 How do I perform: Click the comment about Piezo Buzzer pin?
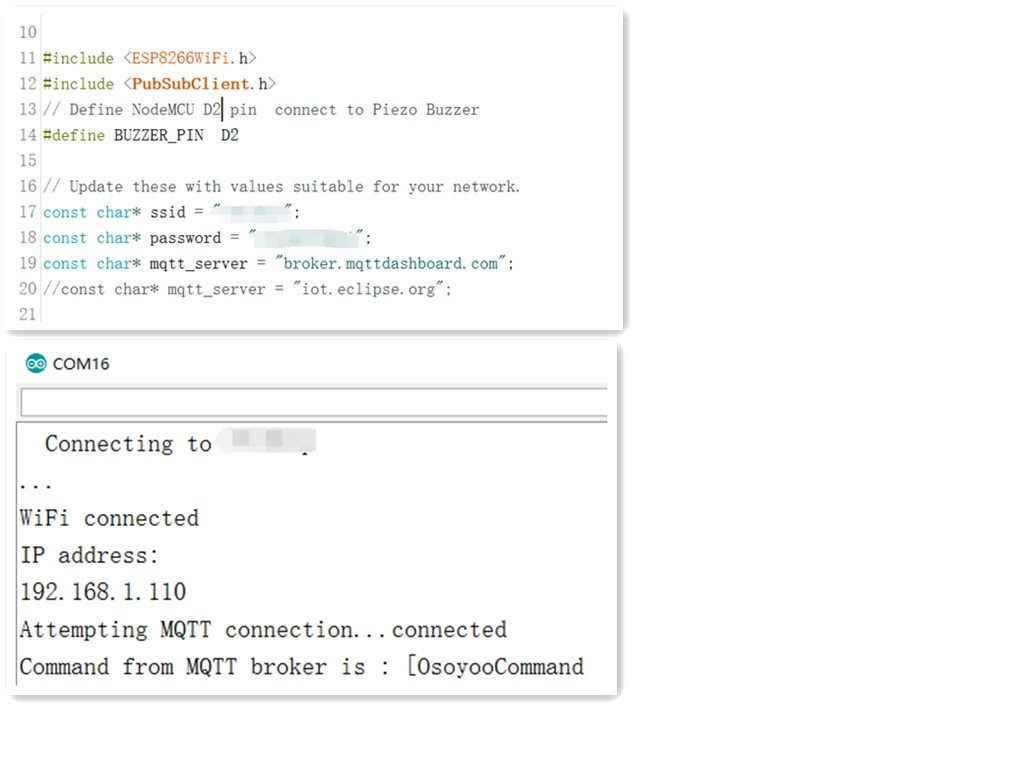(261, 110)
